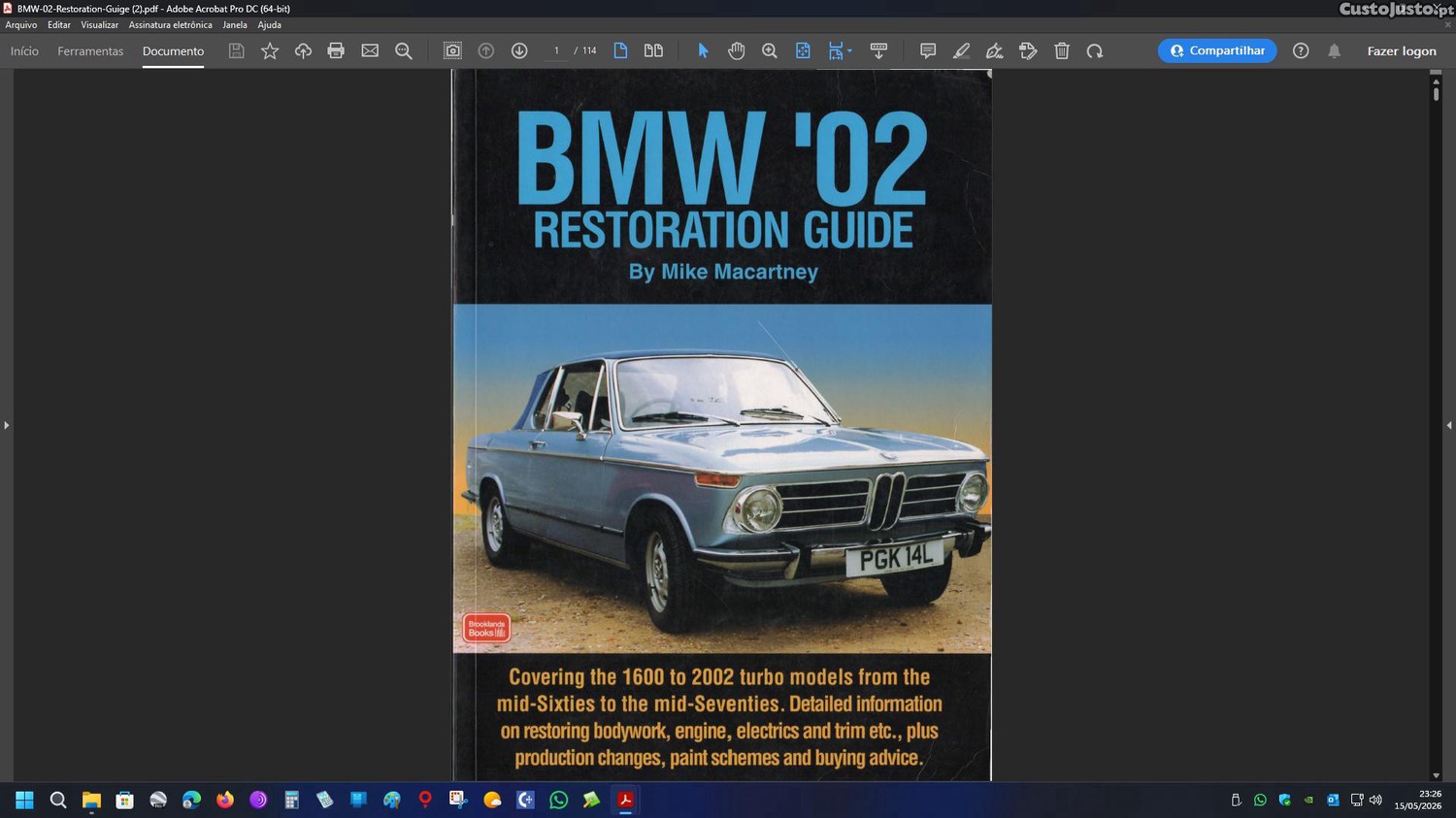1456x818 pixels.
Task: Open the fit width options dropdown arrow
Action: point(850,50)
